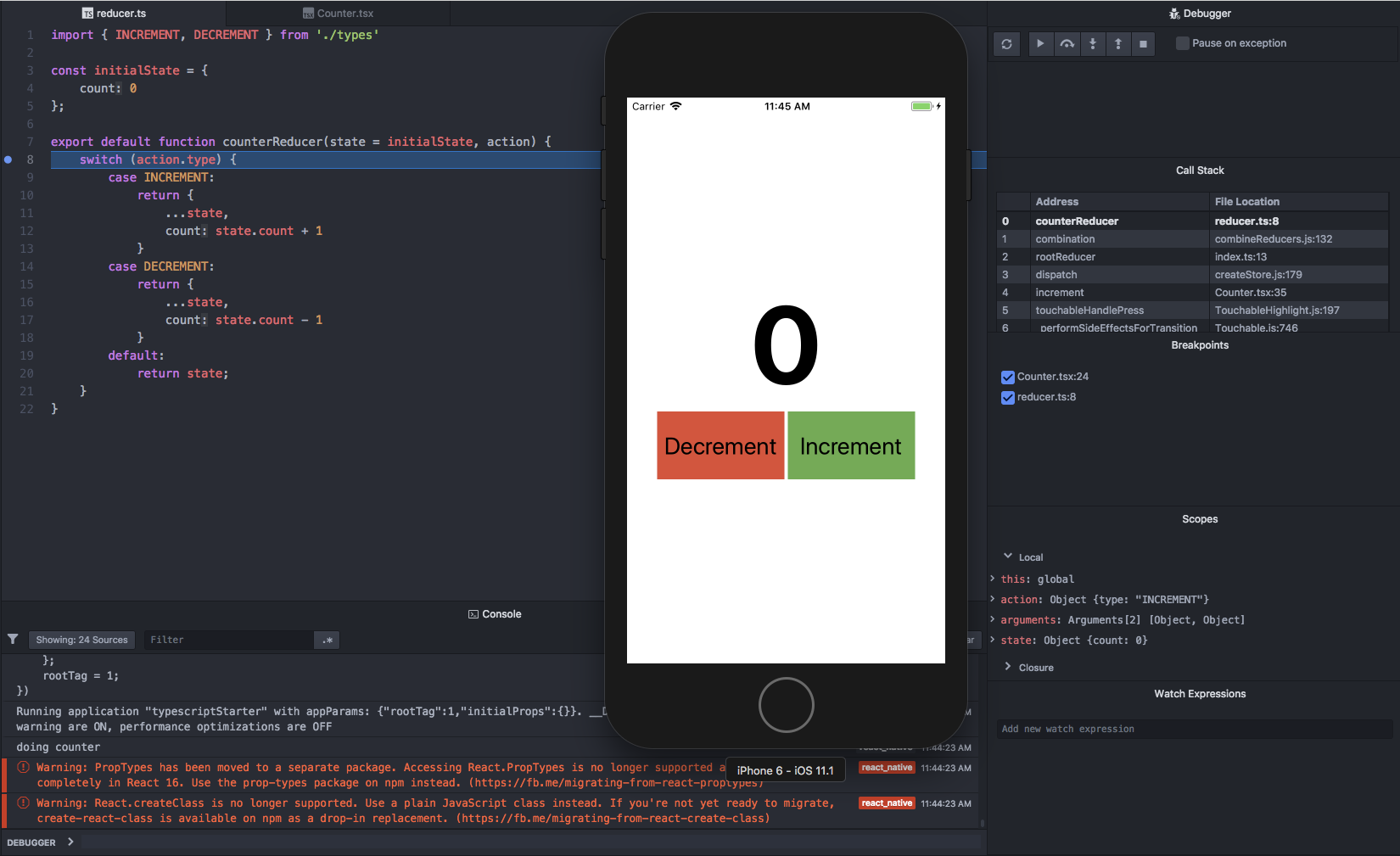Screen dimensions: 1400x856
Task: Click the iPhone 6 - iOS 11.1 label
Action: (x=785, y=770)
